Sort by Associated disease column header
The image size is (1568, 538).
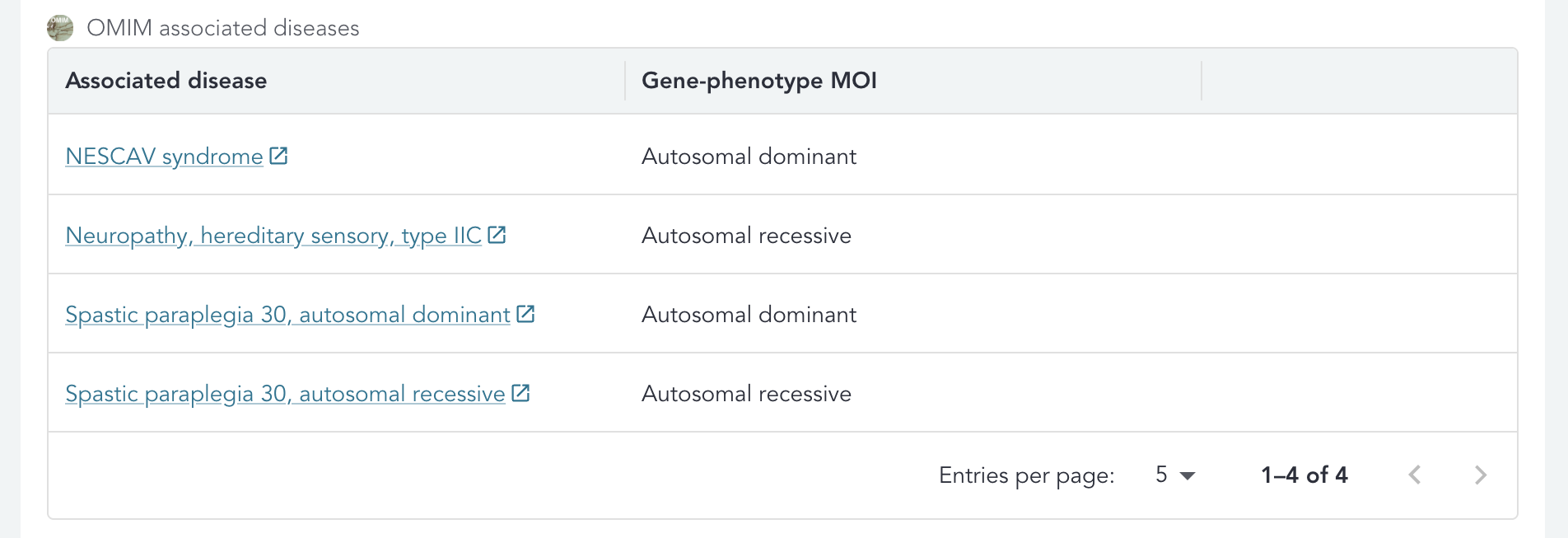[166, 81]
